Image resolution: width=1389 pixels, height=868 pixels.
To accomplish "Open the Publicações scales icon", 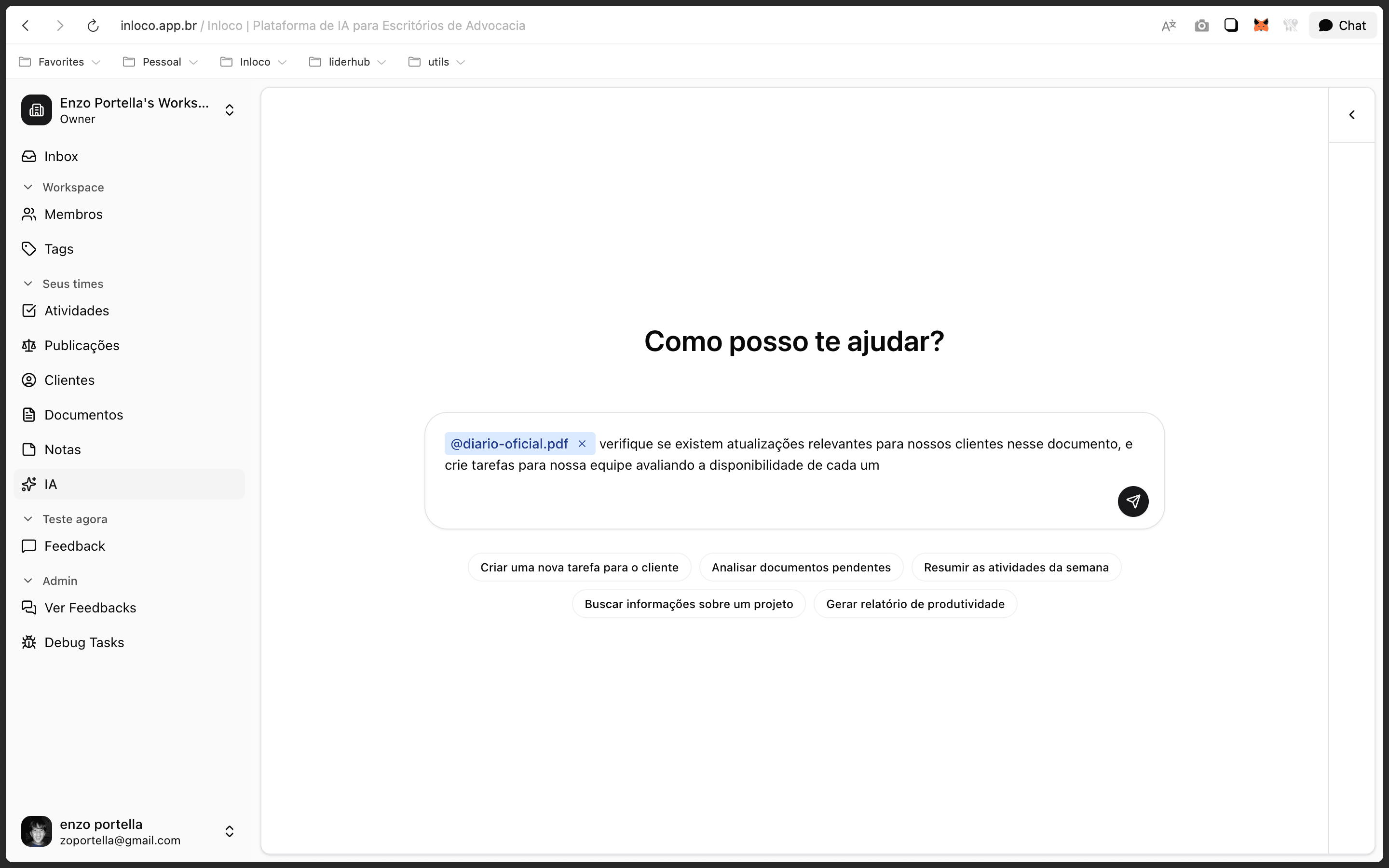I will tap(29, 346).
